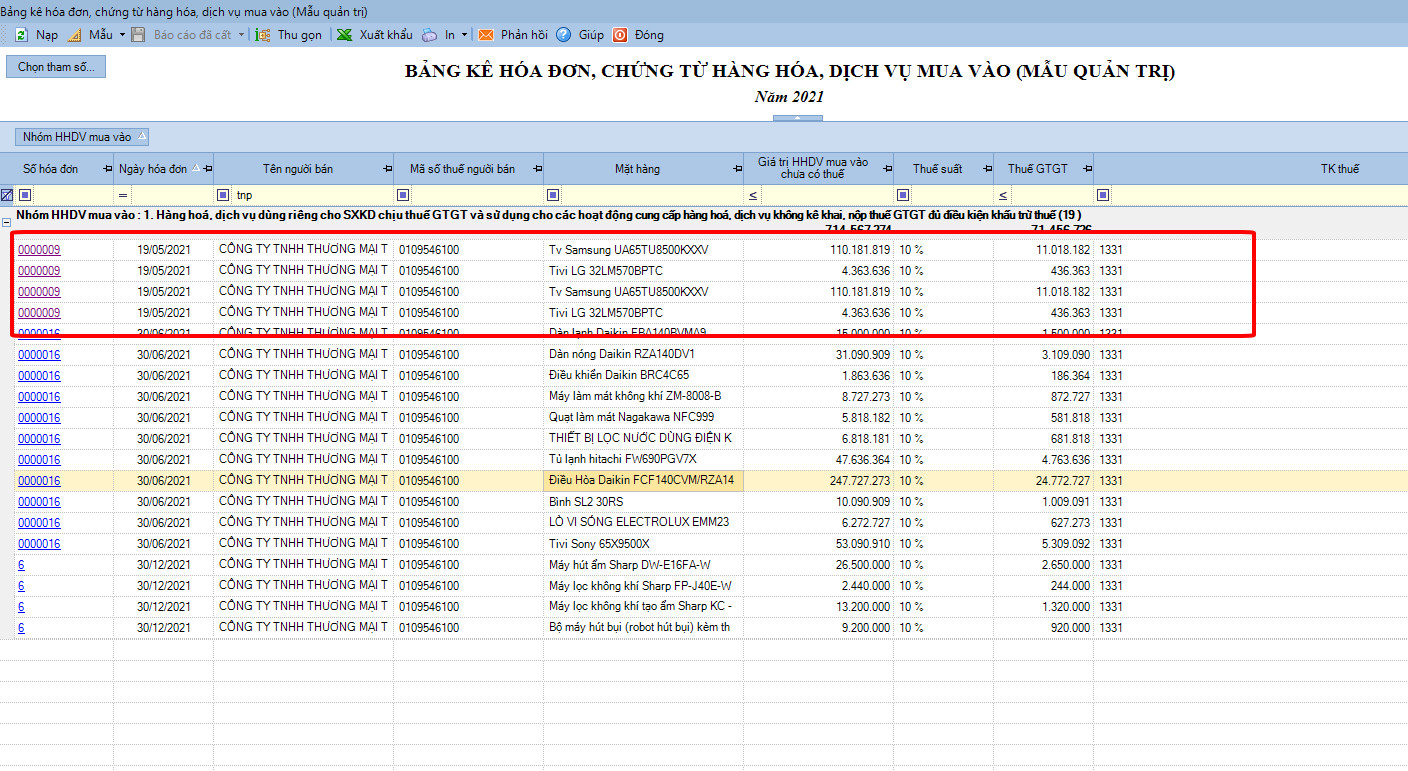The image size is (1408, 771).
Task: Pin the Mã số thuế người bán column
Action: coord(538,169)
